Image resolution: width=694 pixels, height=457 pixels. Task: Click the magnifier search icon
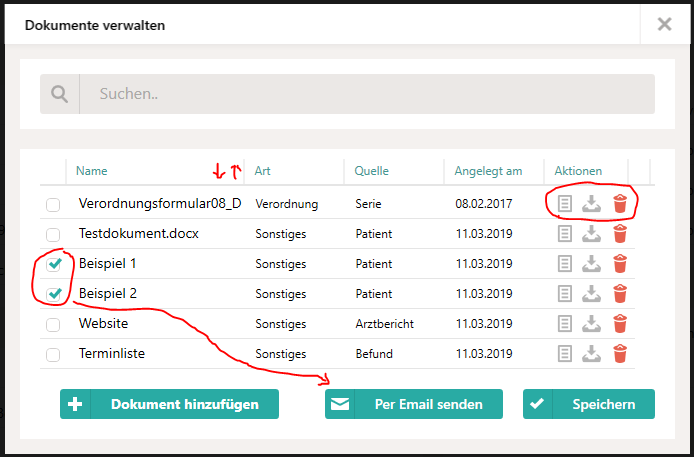coord(59,94)
